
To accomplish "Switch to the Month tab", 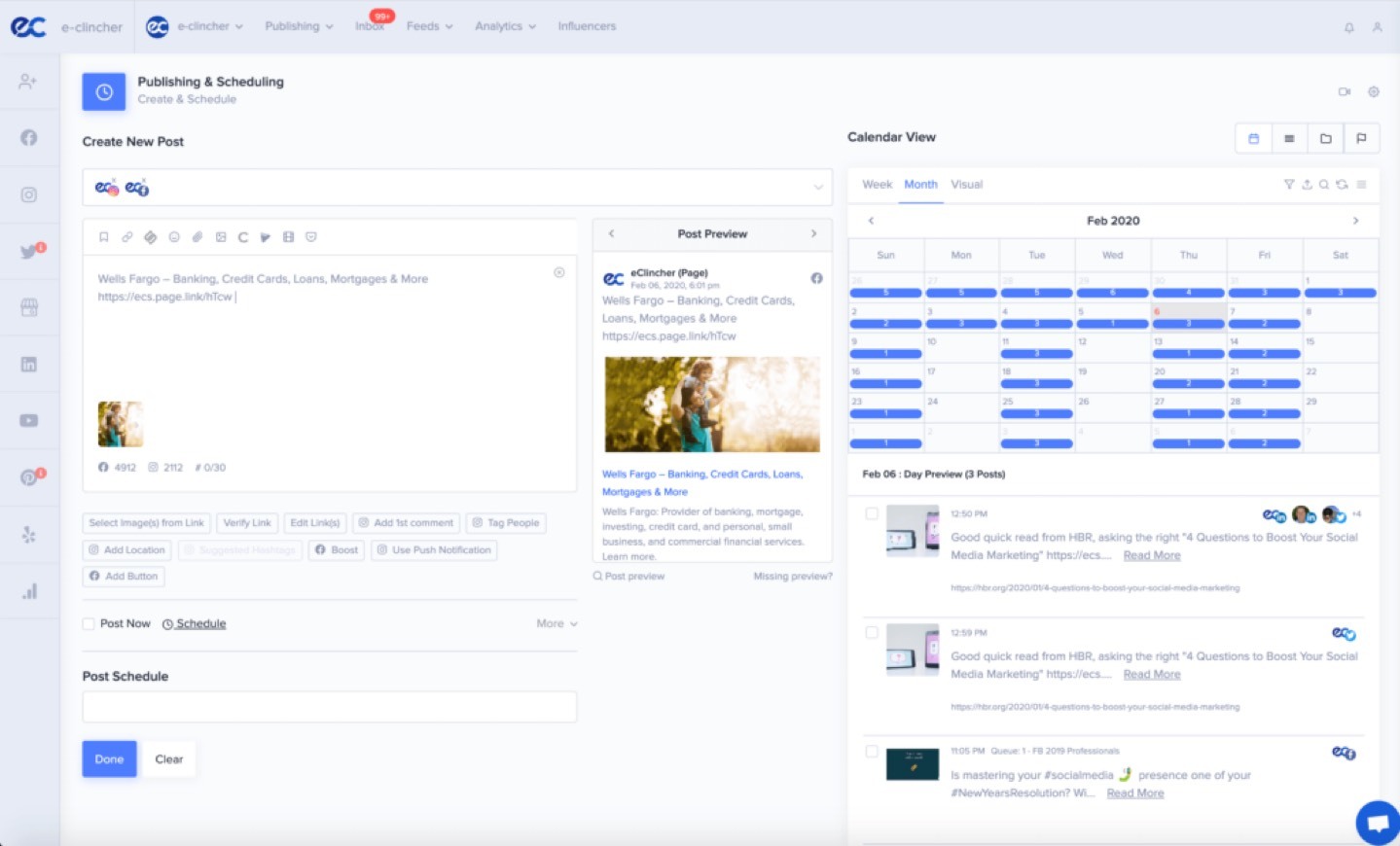I will click(920, 185).
